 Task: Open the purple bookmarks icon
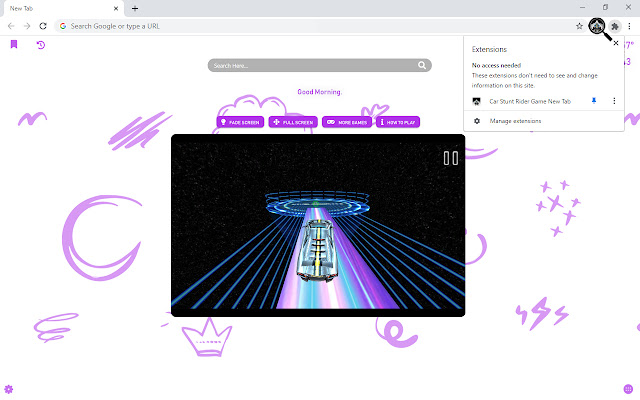pos(14,44)
